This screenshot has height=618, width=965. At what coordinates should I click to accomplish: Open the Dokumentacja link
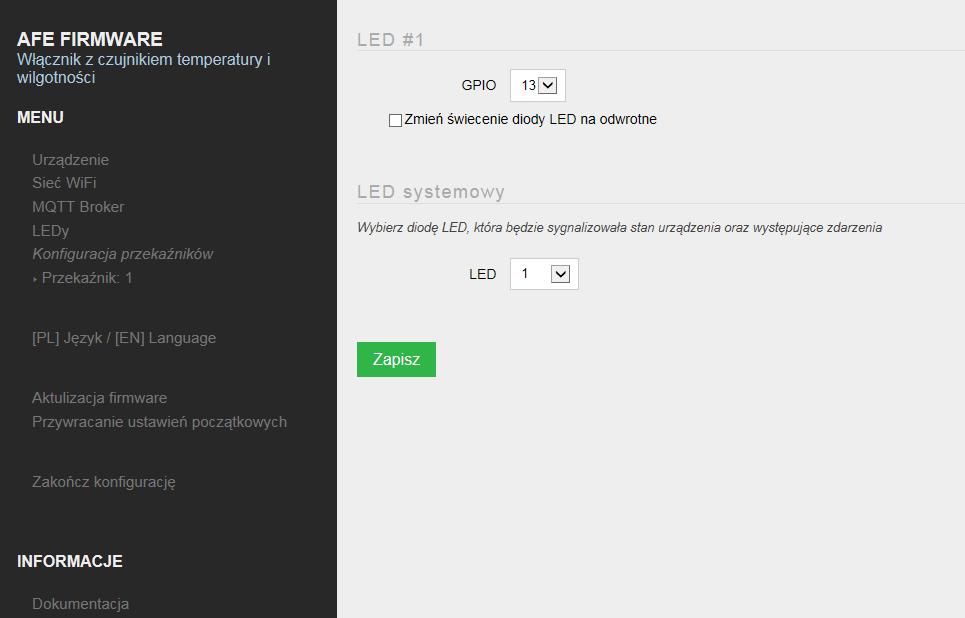[81, 604]
